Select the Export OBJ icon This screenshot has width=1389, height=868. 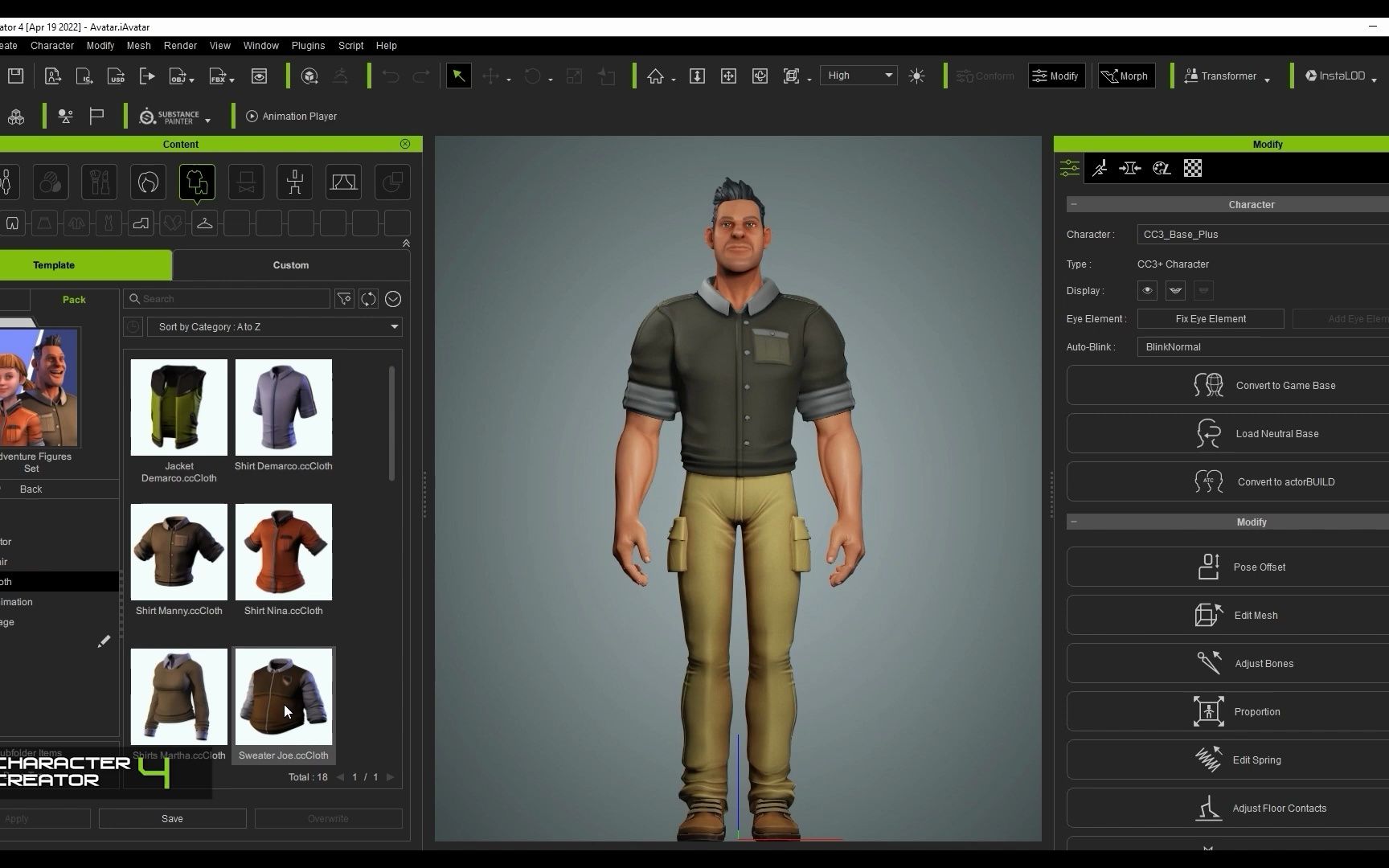coord(178,76)
